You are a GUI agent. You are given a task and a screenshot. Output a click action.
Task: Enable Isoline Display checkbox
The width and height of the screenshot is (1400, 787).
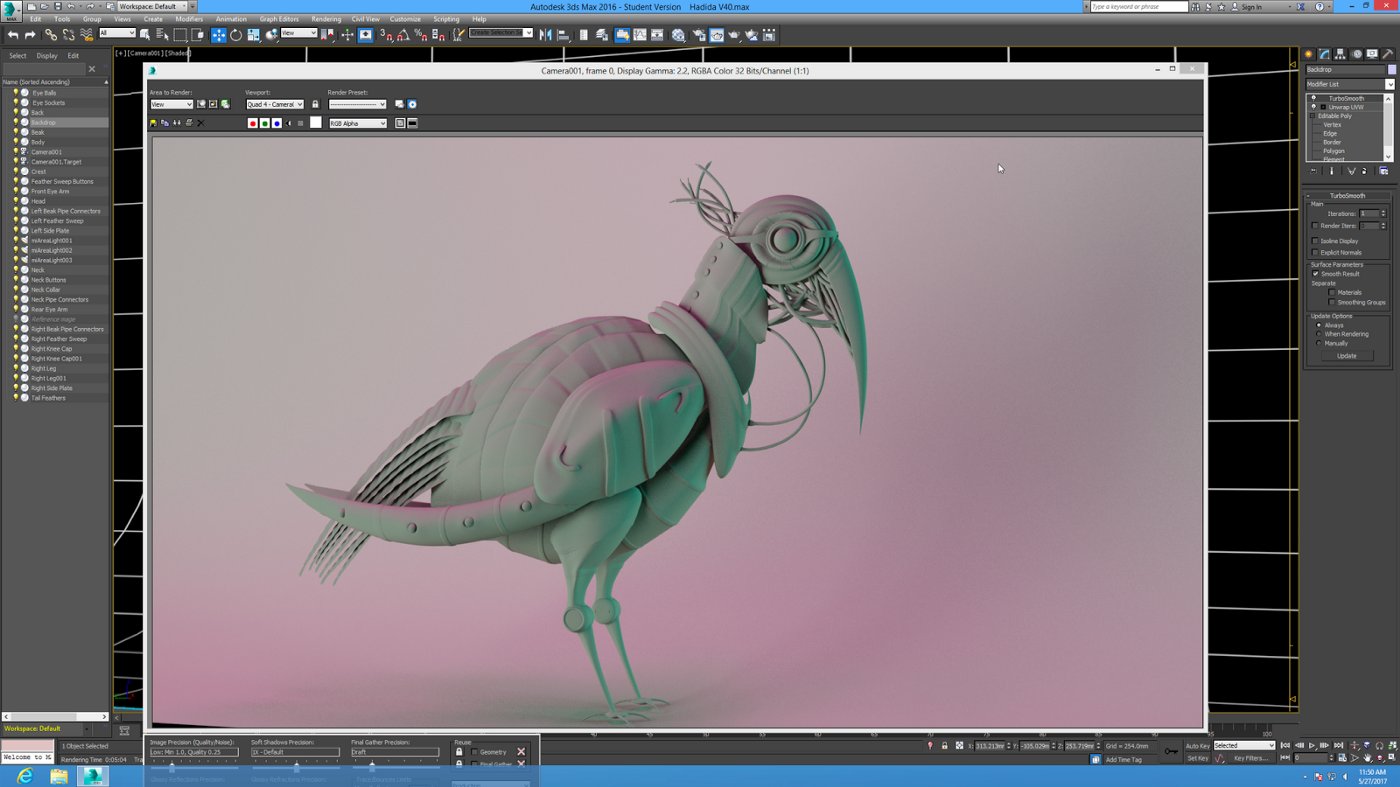(x=1315, y=241)
